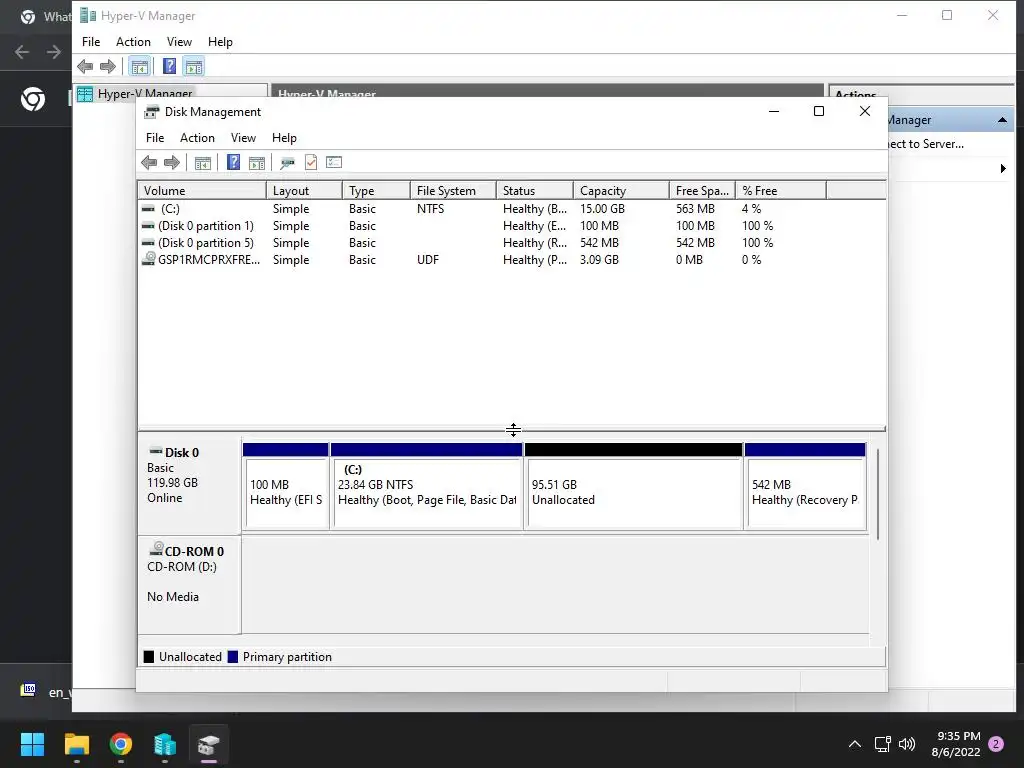The image size is (1024, 768).
Task: Open File menu in Disk Management
Action: 155,138
